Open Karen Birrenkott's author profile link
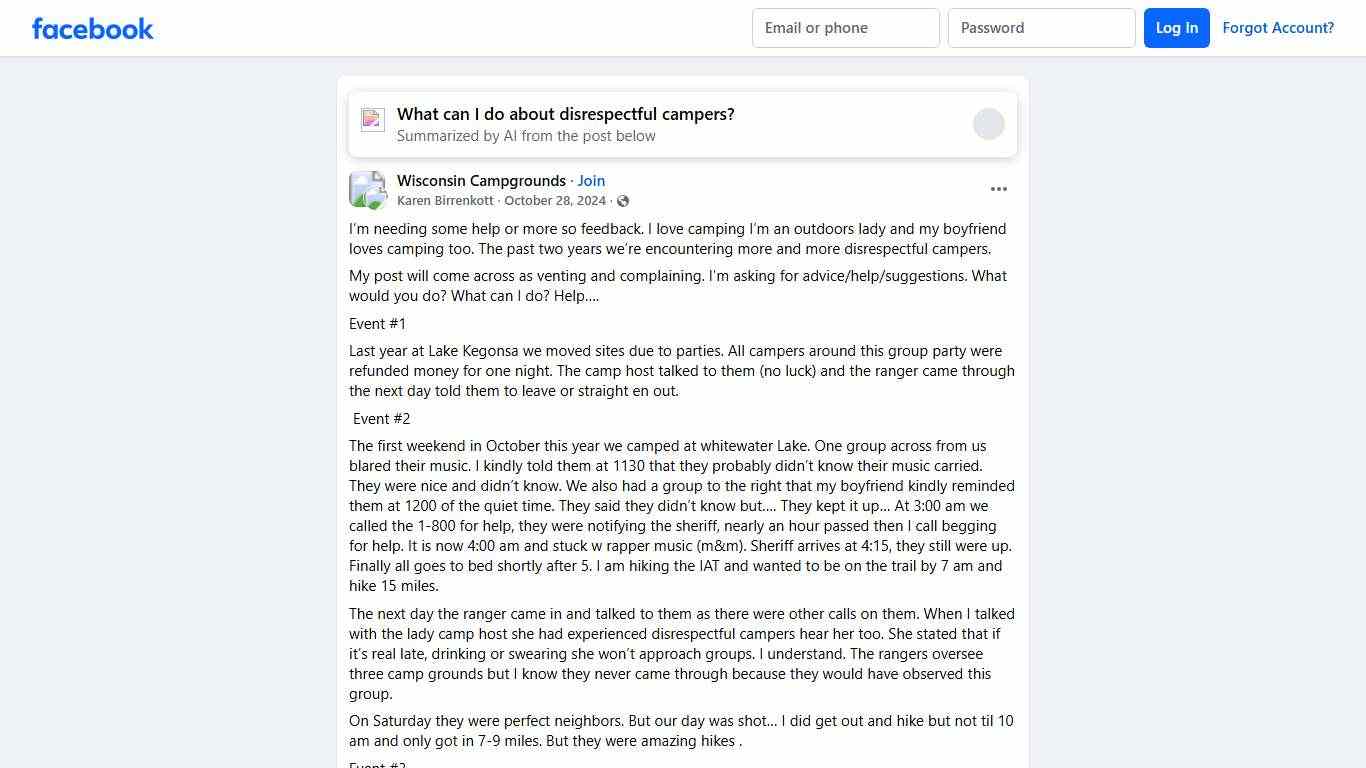The height and width of the screenshot is (768, 1366). pyautogui.click(x=445, y=201)
